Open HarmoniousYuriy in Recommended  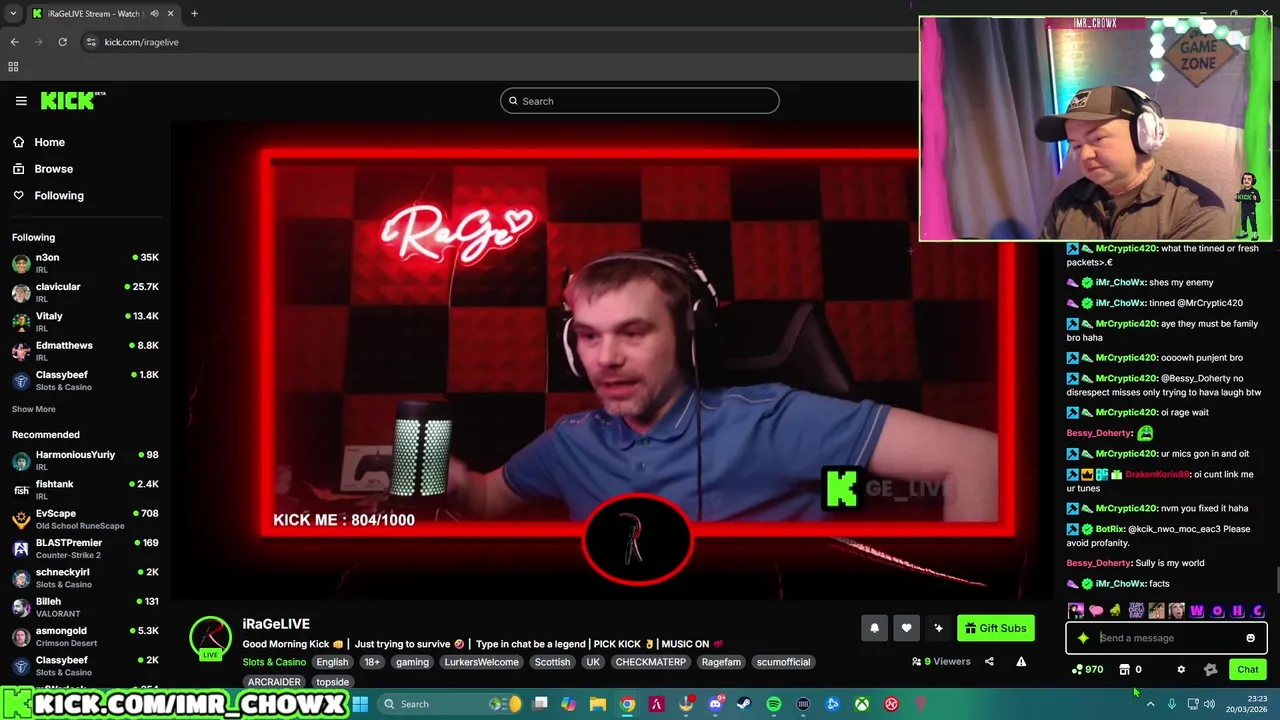pyautogui.click(x=85, y=460)
